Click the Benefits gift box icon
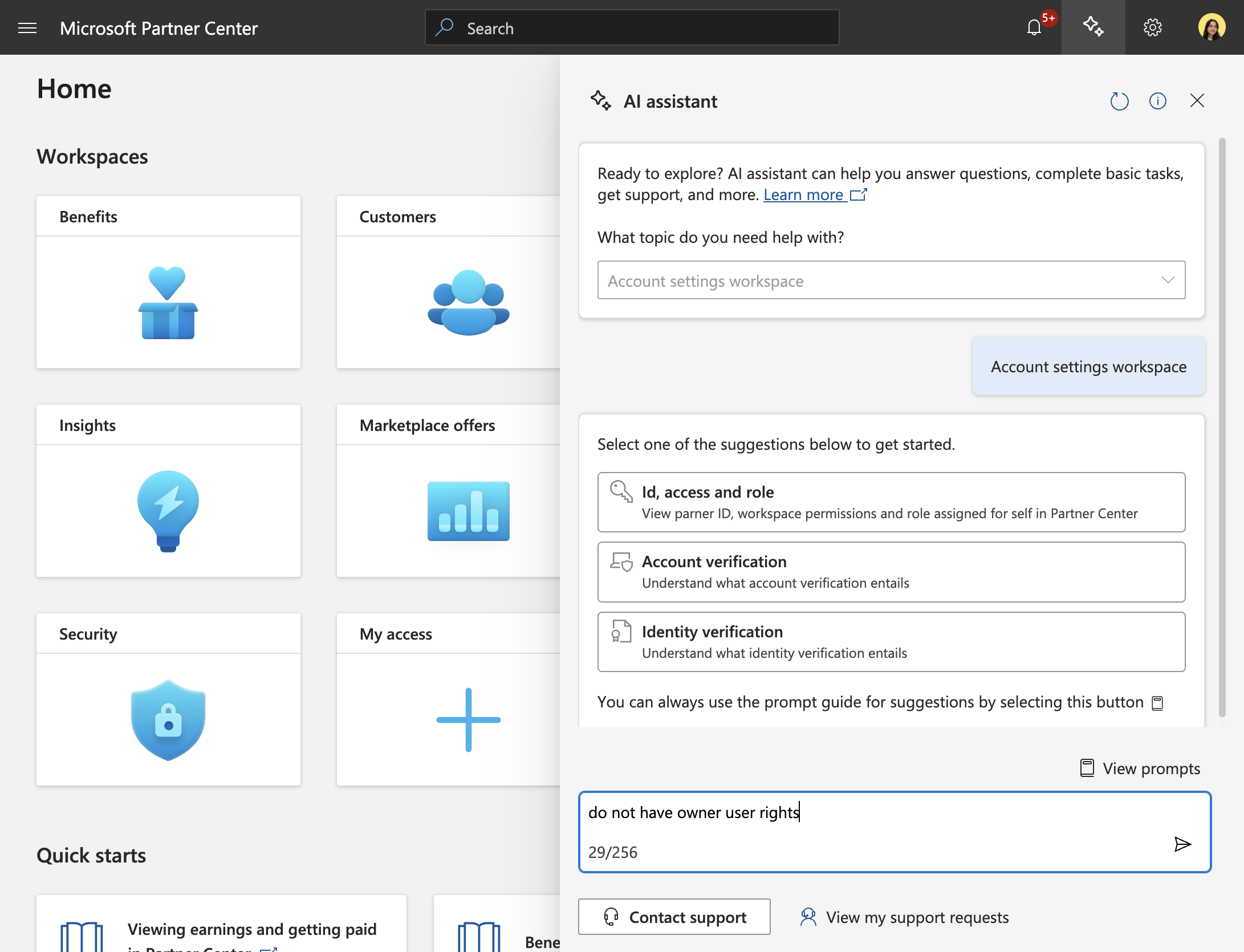This screenshot has width=1244, height=952. coord(168,302)
